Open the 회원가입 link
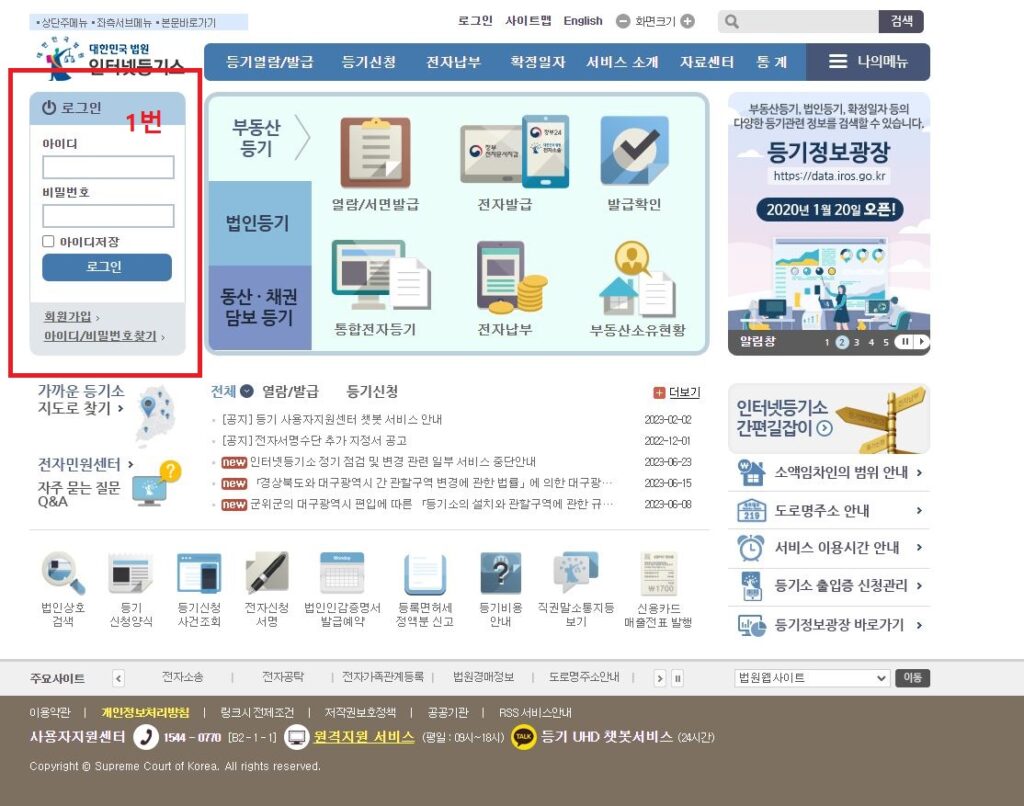The image size is (1024, 806). [68, 317]
